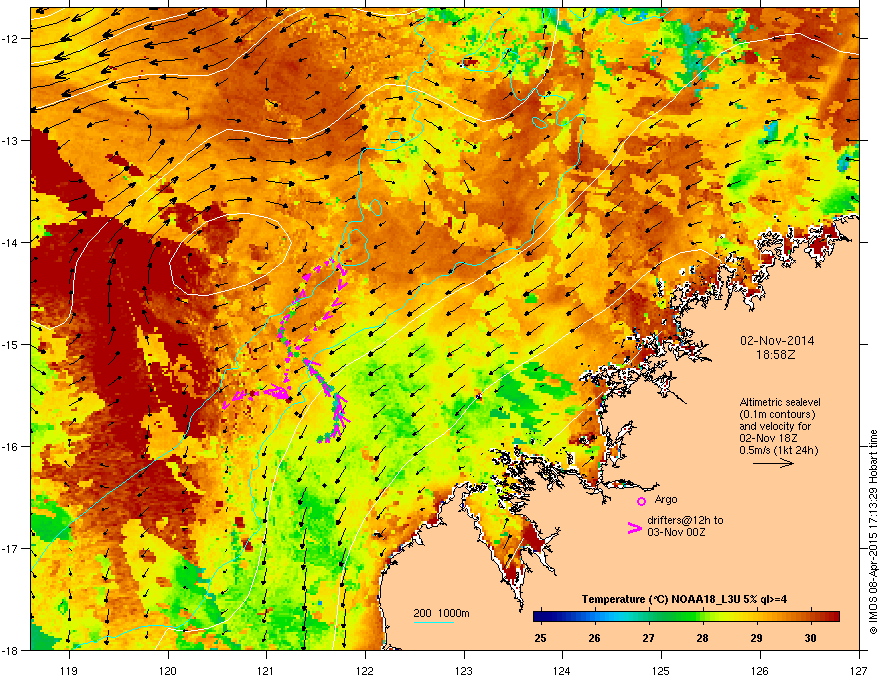Viewport: 880px width, 680px height.
Task: Click the 'Temperature (°C) NOAA18_L3U' title
Action: (x=657, y=599)
